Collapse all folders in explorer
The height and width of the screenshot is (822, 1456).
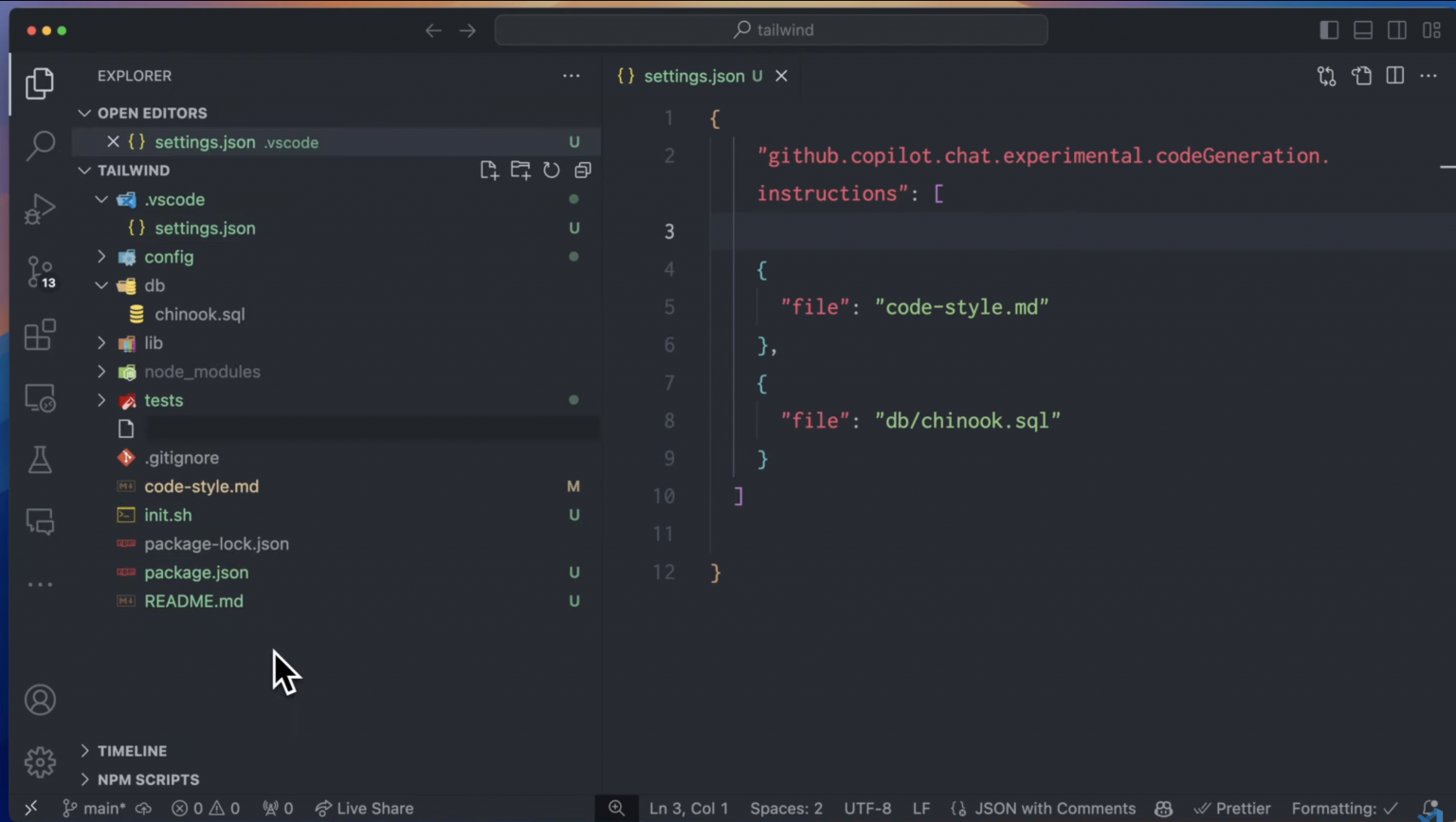point(583,171)
